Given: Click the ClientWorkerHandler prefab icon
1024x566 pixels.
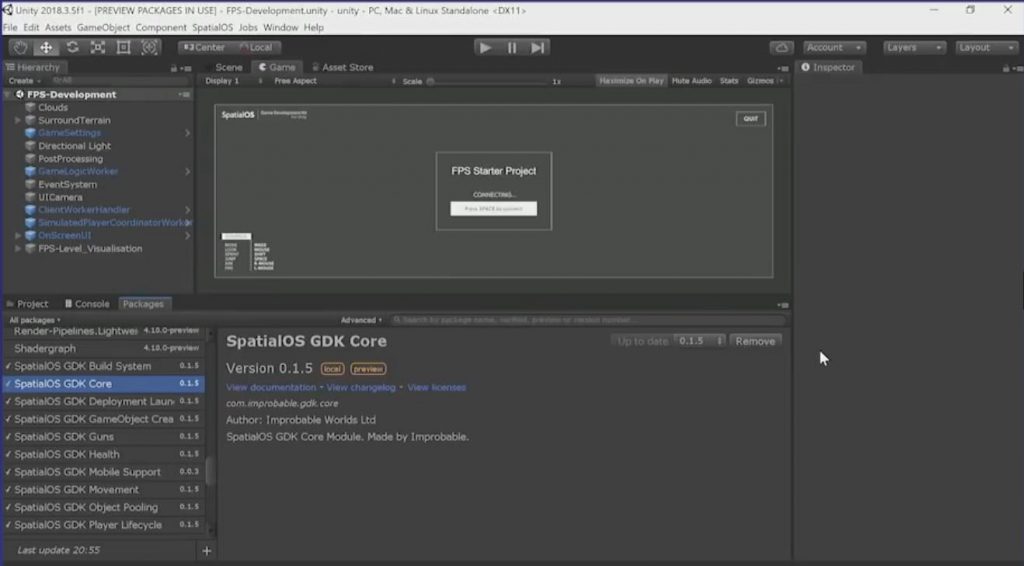Looking at the screenshot, I should click(x=30, y=210).
